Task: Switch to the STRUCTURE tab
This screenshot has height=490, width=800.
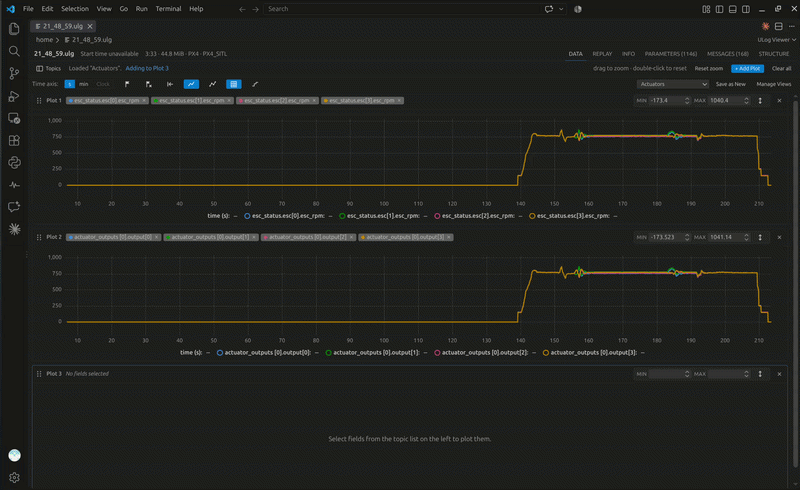Action: tap(773, 54)
